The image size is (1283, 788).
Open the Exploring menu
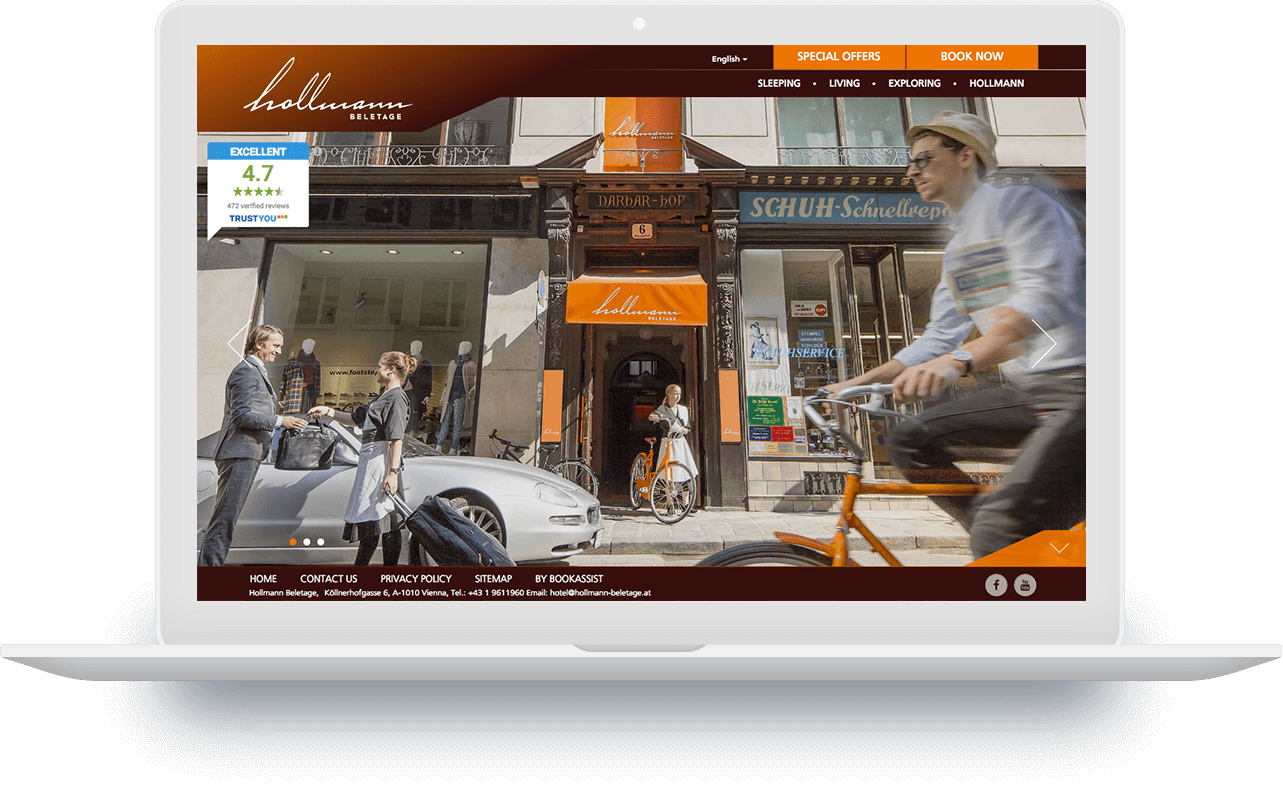point(914,83)
